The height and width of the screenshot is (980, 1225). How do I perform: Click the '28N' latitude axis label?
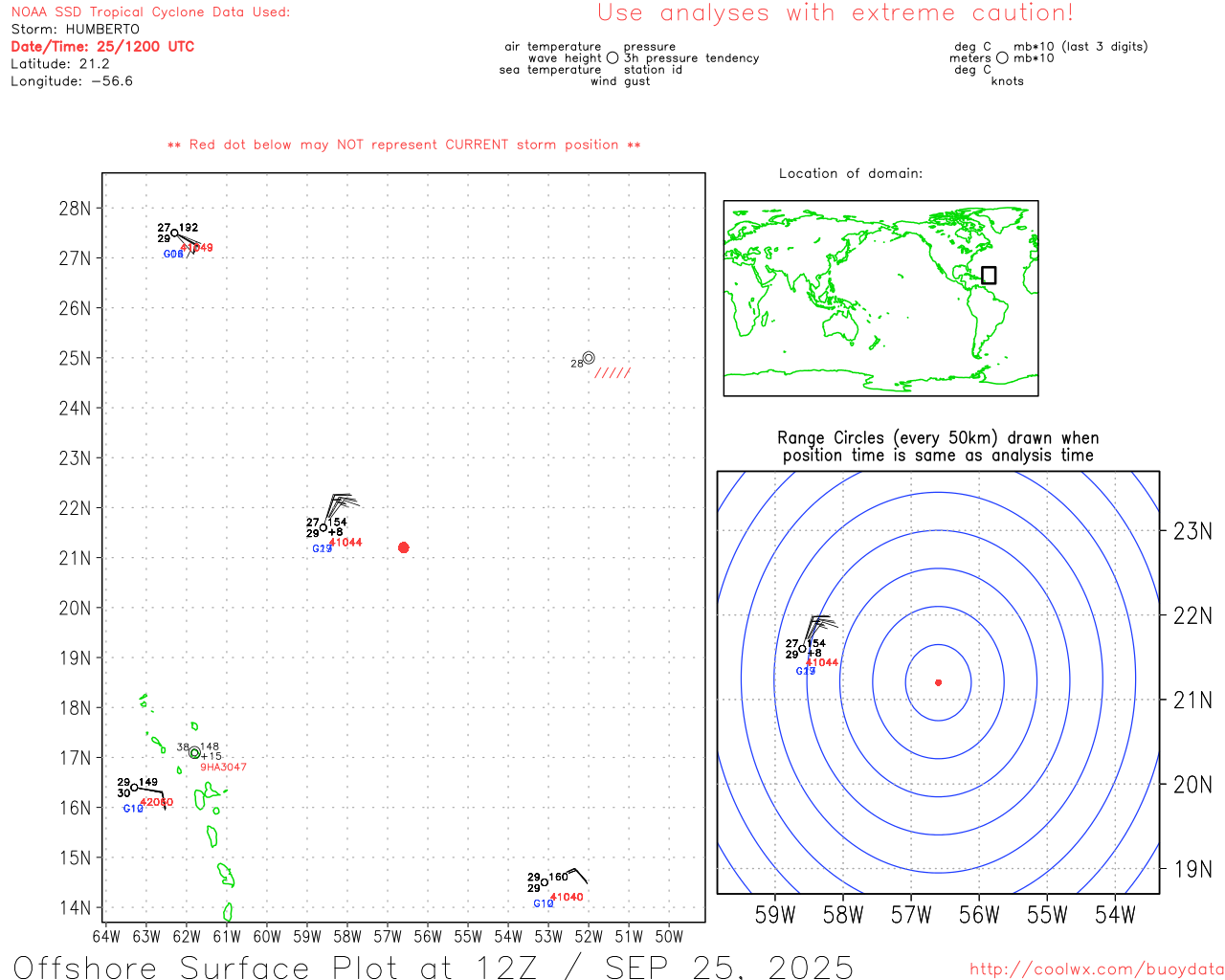tap(76, 209)
